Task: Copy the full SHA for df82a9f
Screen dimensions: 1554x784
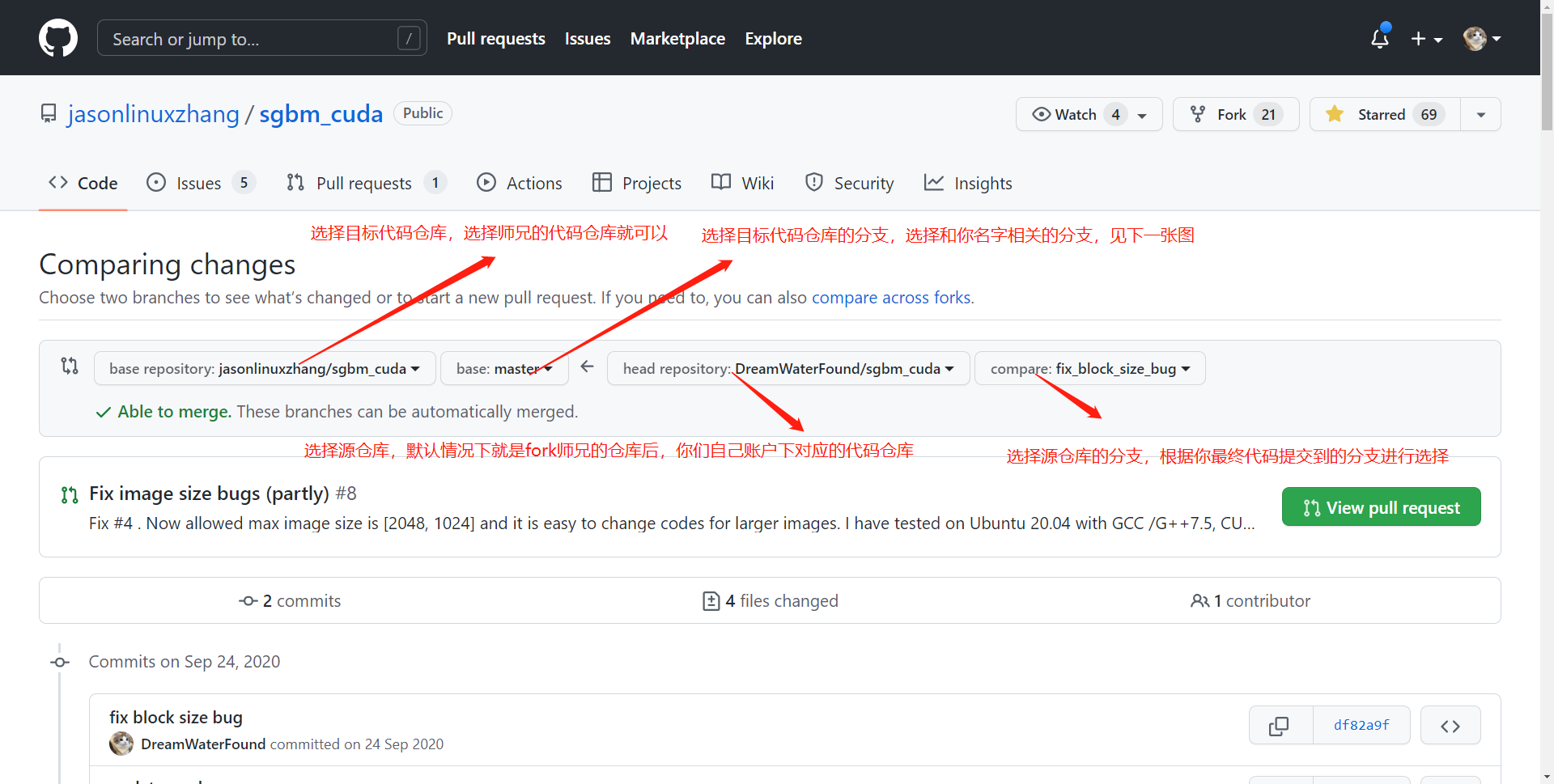Action: pyautogui.click(x=1280, y=726)
